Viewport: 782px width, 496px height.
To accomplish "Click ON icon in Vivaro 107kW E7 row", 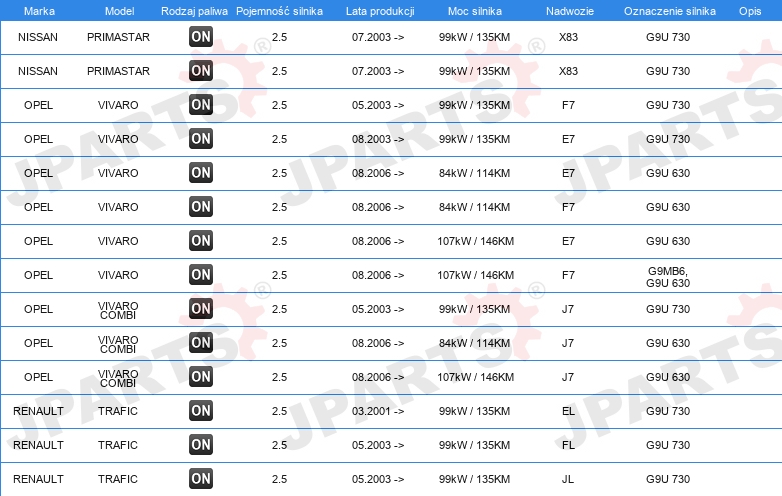I will [x=201, y=240].
